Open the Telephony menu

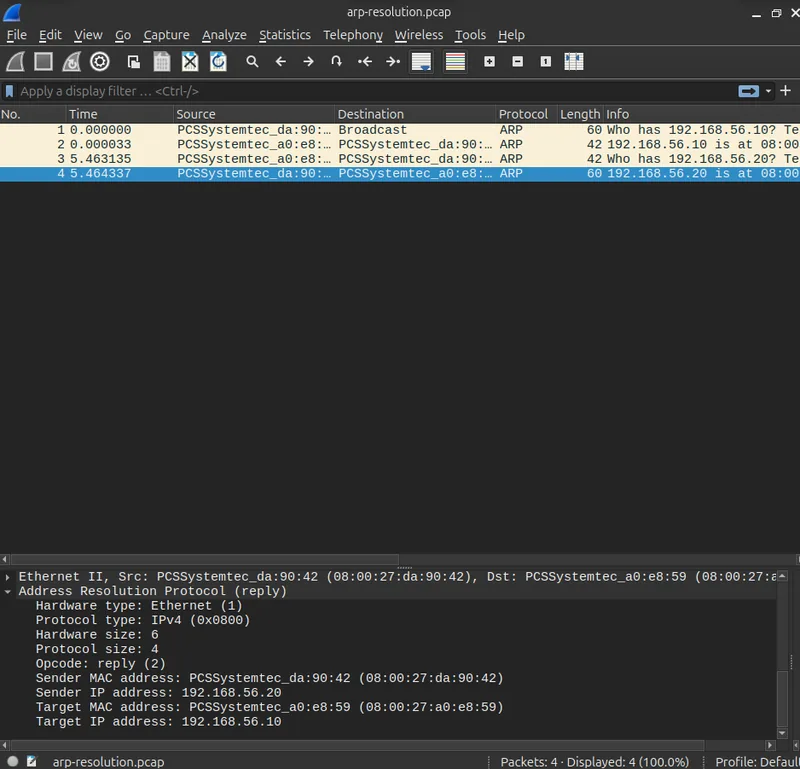point(353,35)
